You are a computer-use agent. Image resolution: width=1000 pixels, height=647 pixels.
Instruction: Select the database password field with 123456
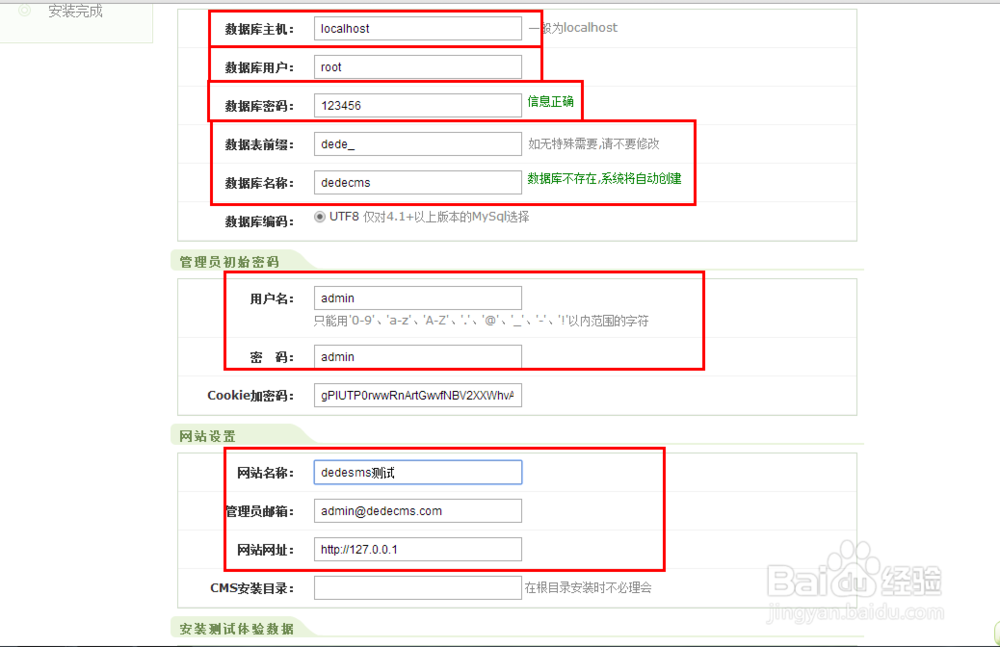417,104
